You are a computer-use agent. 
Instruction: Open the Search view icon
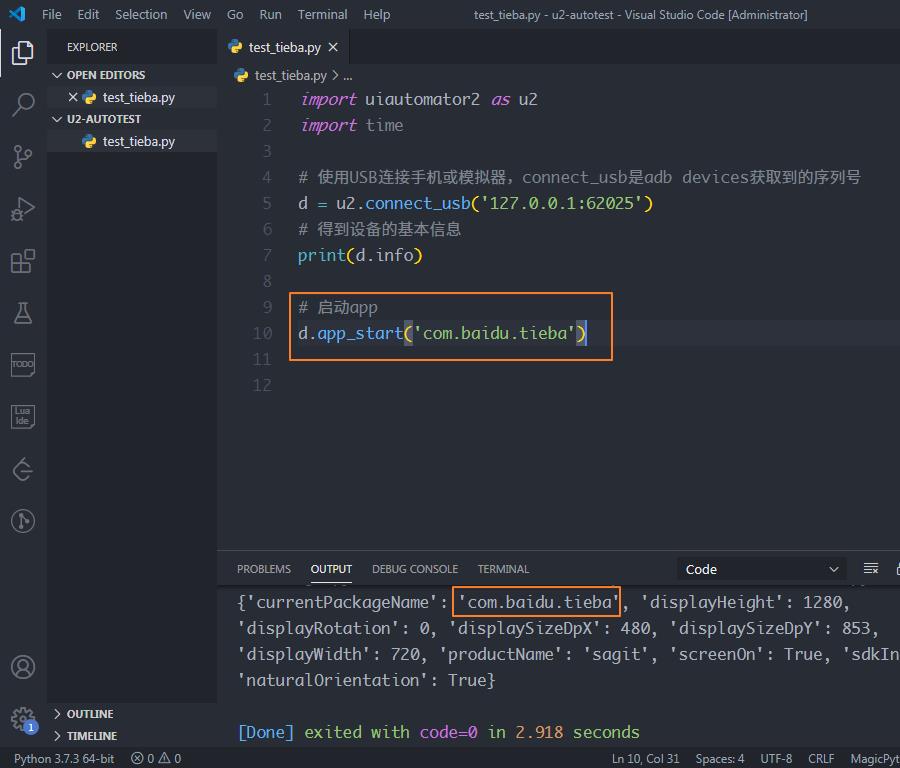22,104
